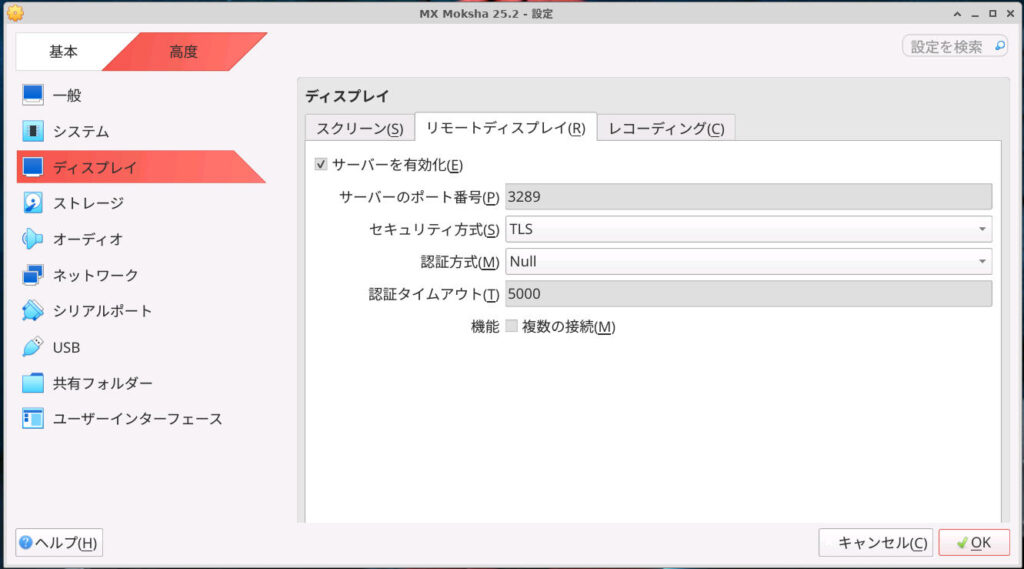
Task: Click the サーバーのポート番号 field 3289
Action: coord(748,197)
